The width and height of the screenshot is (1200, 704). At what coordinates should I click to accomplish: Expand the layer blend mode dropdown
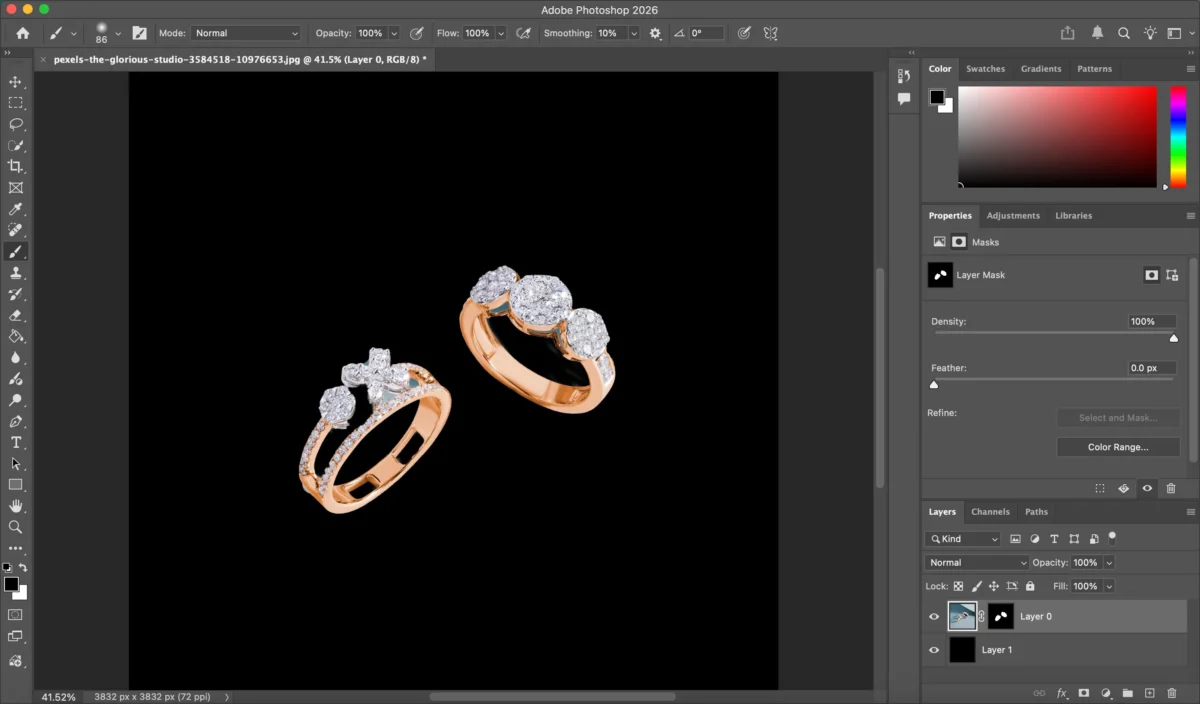point(976,563)
